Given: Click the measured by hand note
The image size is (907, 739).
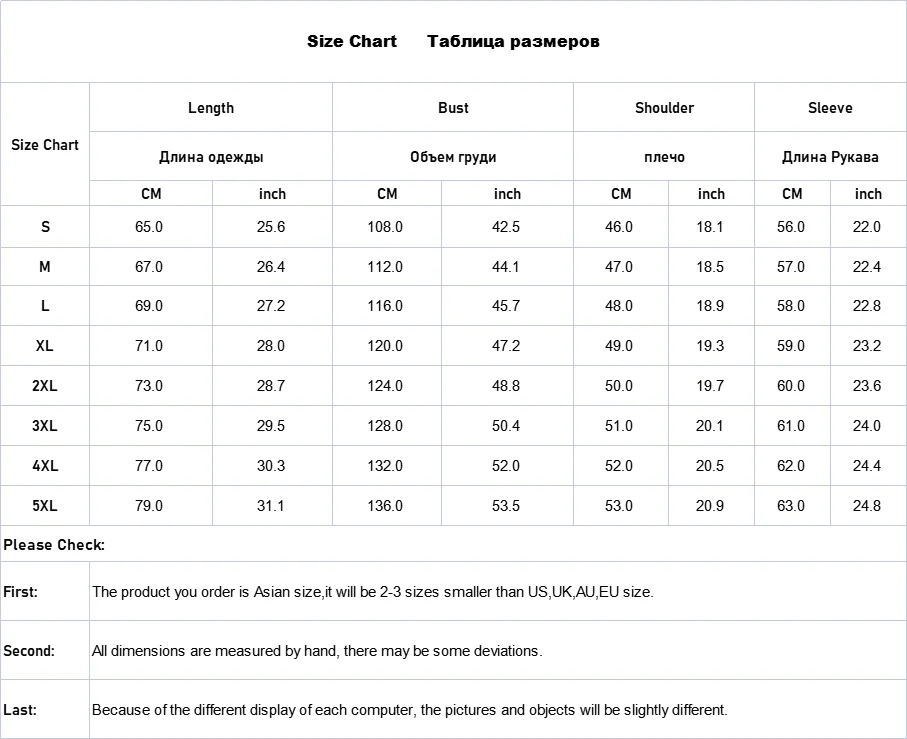Looking at the screenshot, I should [317, 651].
